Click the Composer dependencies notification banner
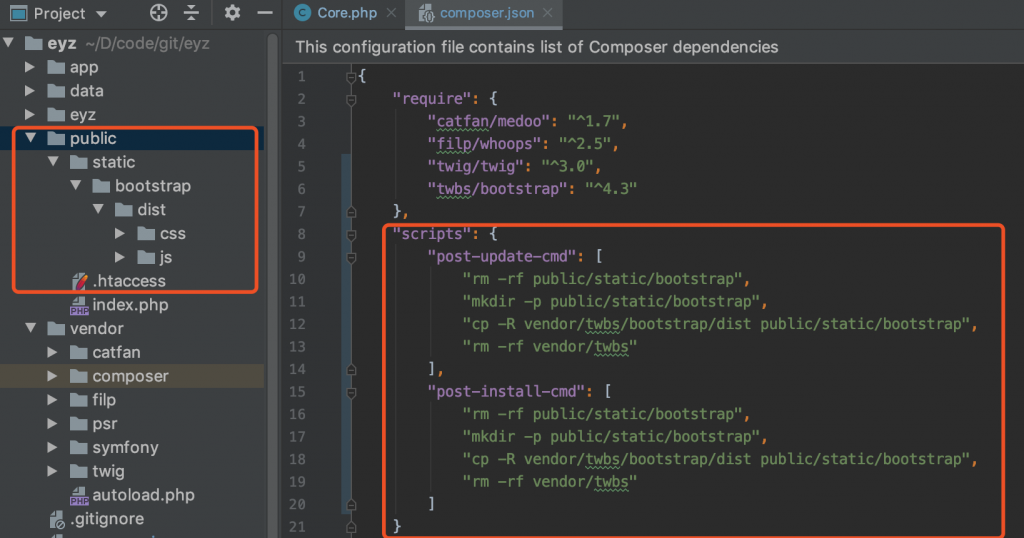This screenshot has width=1024, height=538. pos(653,47)
